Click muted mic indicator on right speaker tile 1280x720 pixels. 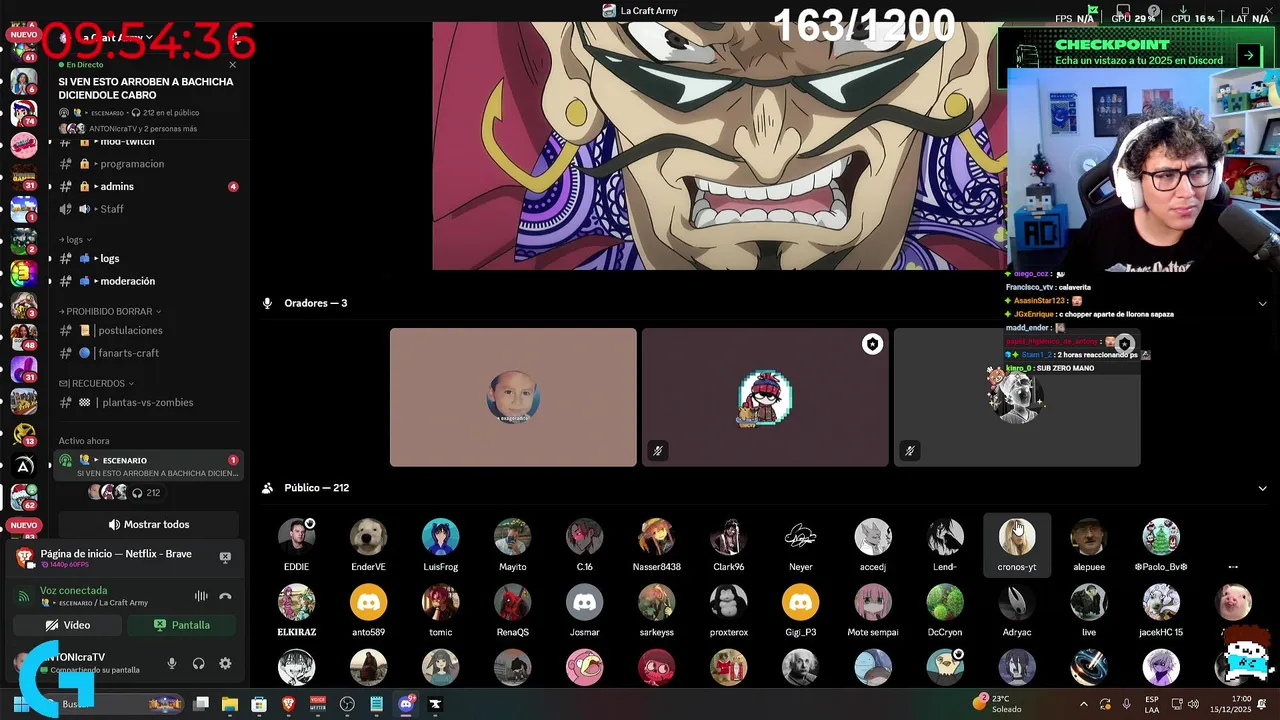(x=910, y=451)
